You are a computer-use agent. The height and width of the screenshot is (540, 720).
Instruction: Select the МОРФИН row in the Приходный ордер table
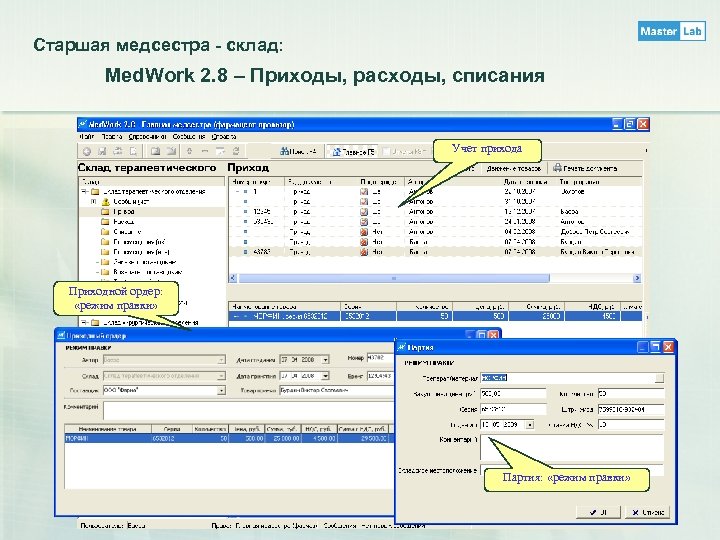tap(229, 439)
